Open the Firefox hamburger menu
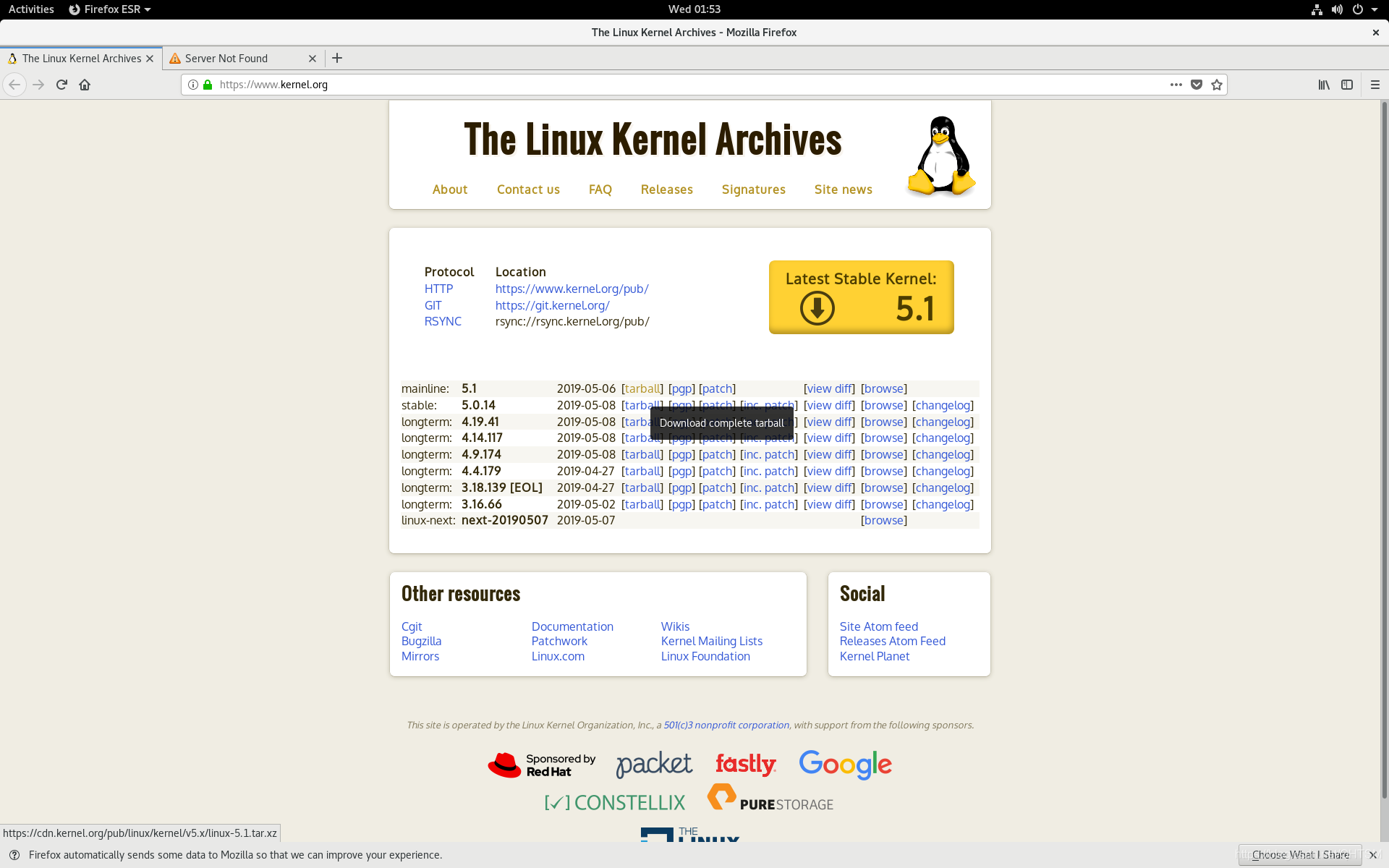This screenshot has height=868, width=1389. tap(1375, 85)
